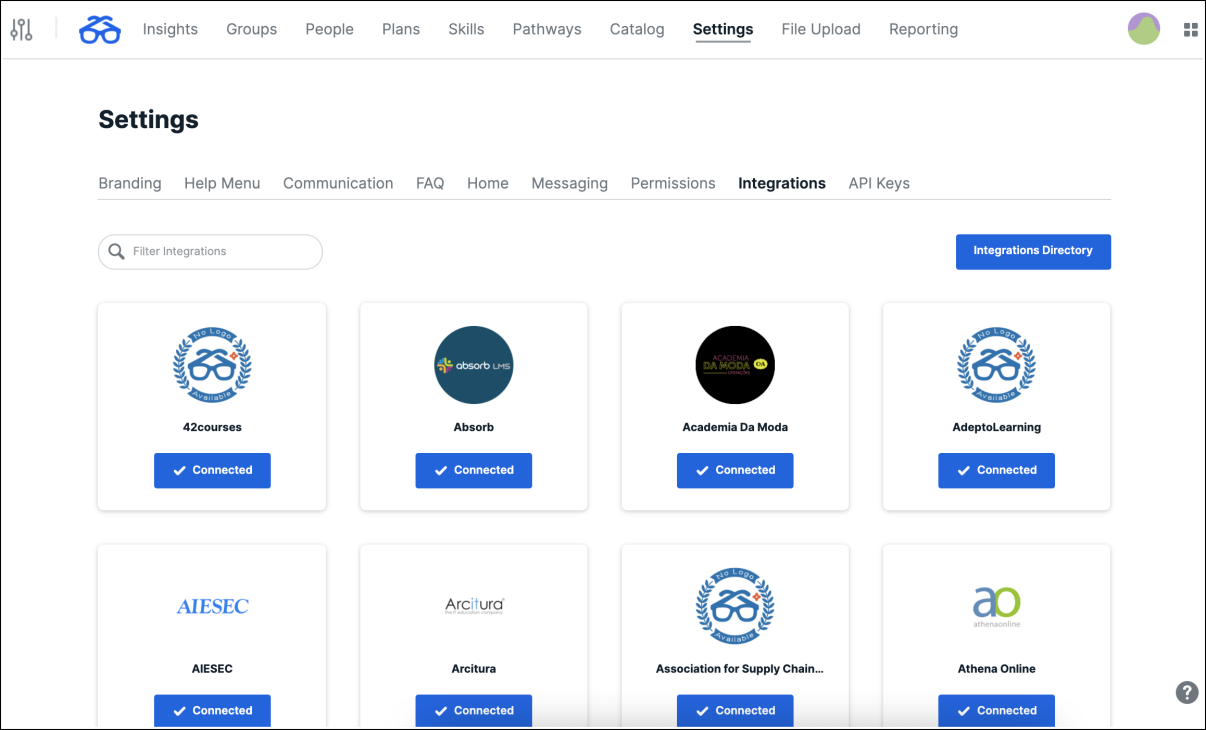Toggle the Connected state for 42courses
The width and height of the screenshot is (1206, 730).
212,470
